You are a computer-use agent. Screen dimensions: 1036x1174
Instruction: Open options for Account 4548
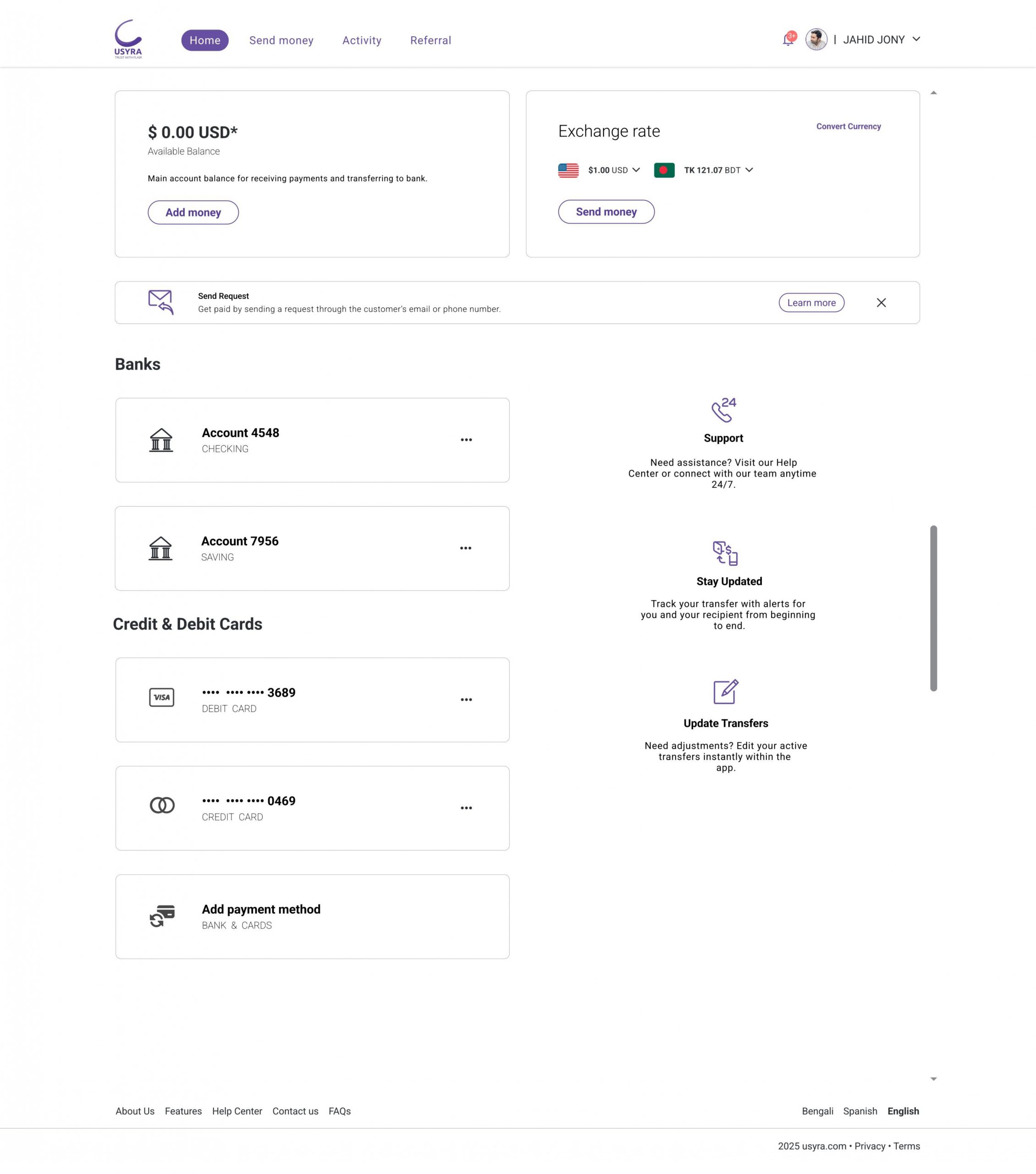466,440
